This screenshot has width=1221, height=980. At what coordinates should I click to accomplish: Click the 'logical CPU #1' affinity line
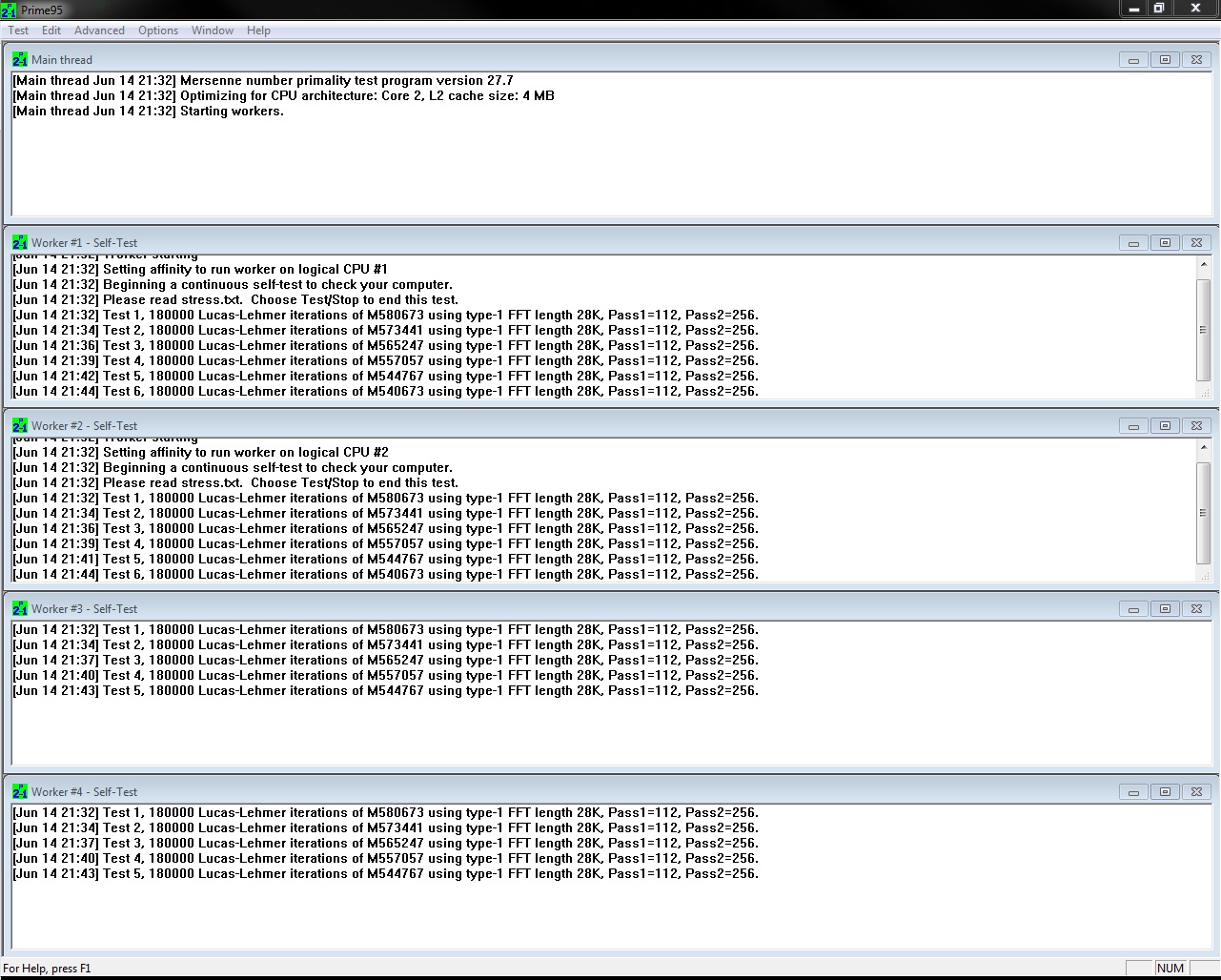200,269
